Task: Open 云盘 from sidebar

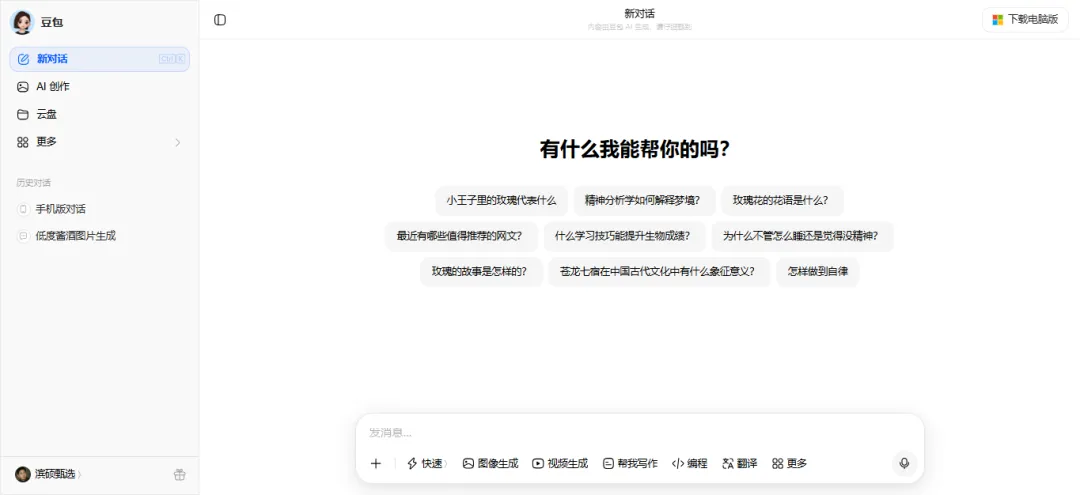Action: coord(99,114)
